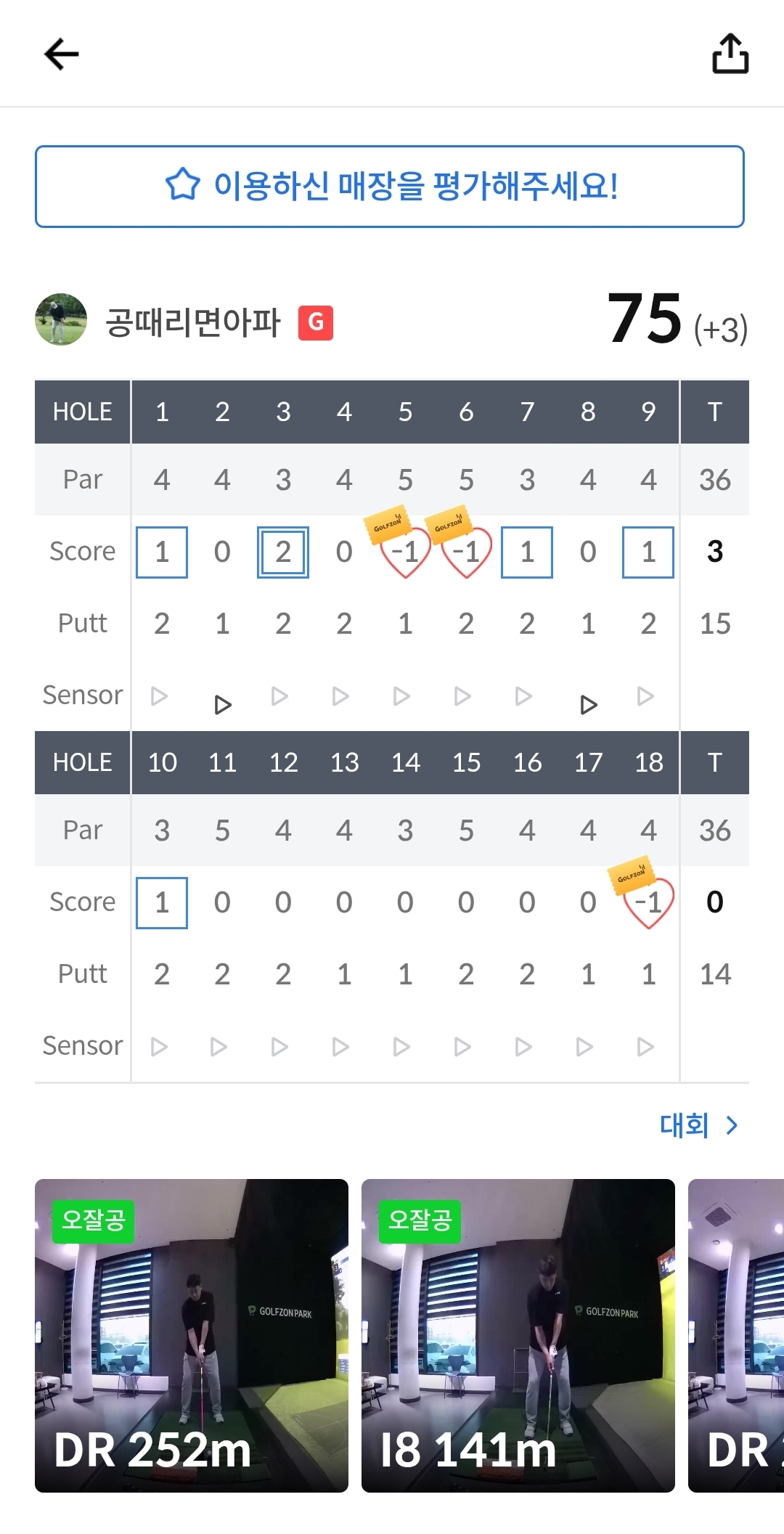Tap the back arrow icon
The height and width of the screenshot is (1534, 784).
click(x=61, y=54)
